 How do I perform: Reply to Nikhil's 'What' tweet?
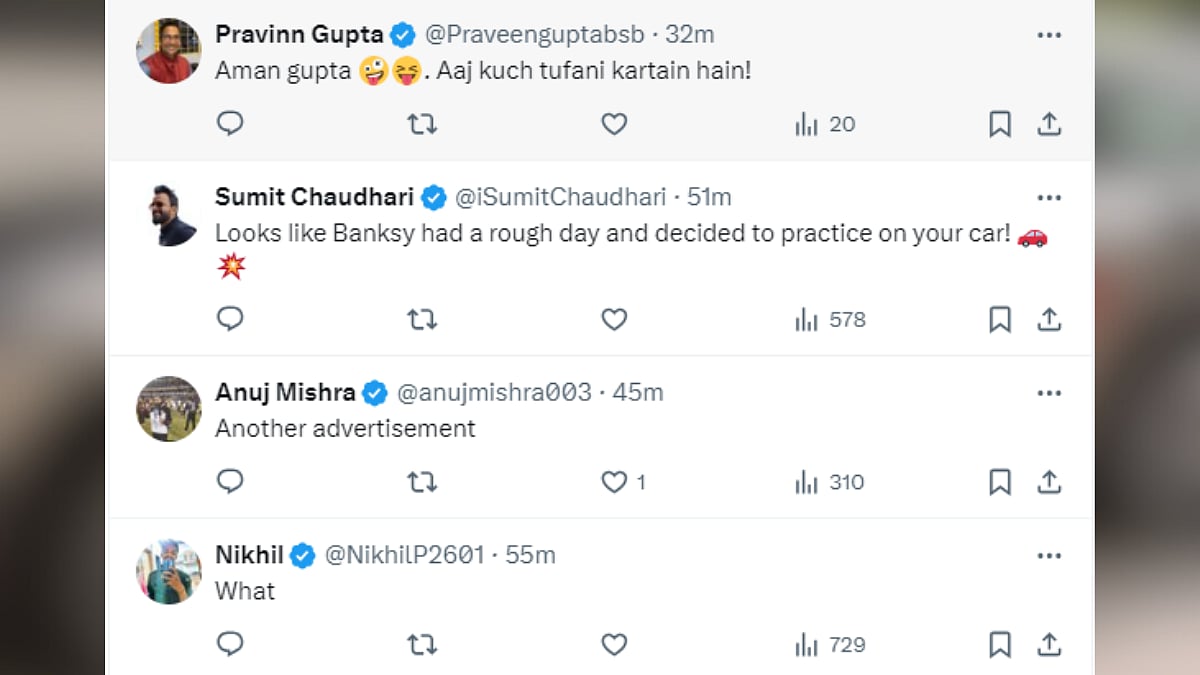point(230,645)
